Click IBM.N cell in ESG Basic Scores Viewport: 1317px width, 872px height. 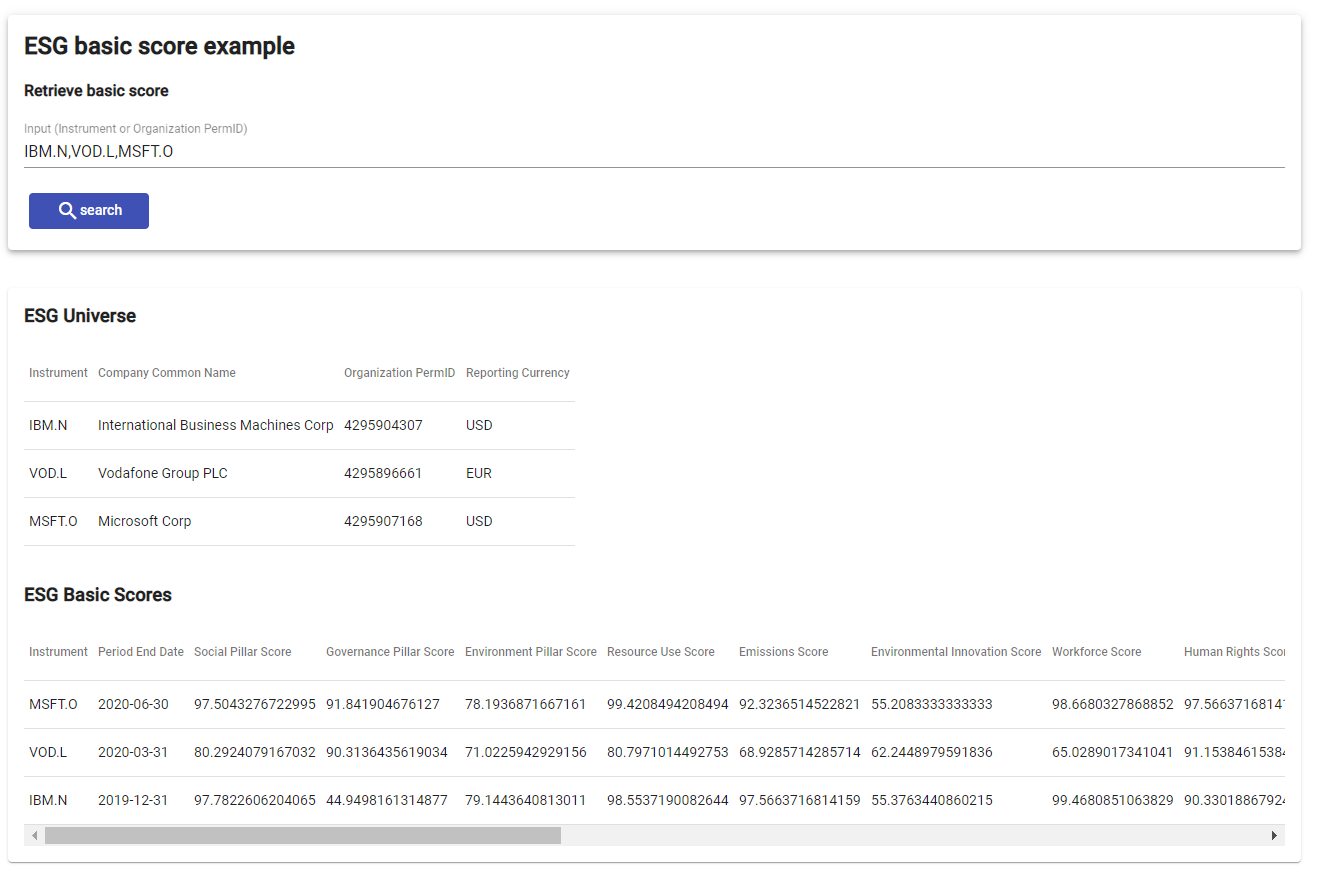pos(48,800)
